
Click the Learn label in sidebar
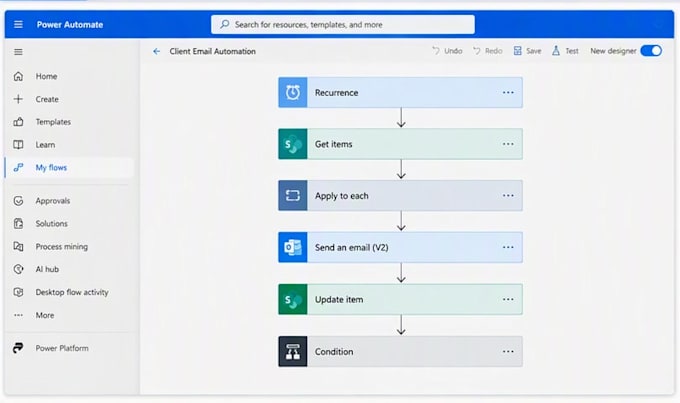45,145
